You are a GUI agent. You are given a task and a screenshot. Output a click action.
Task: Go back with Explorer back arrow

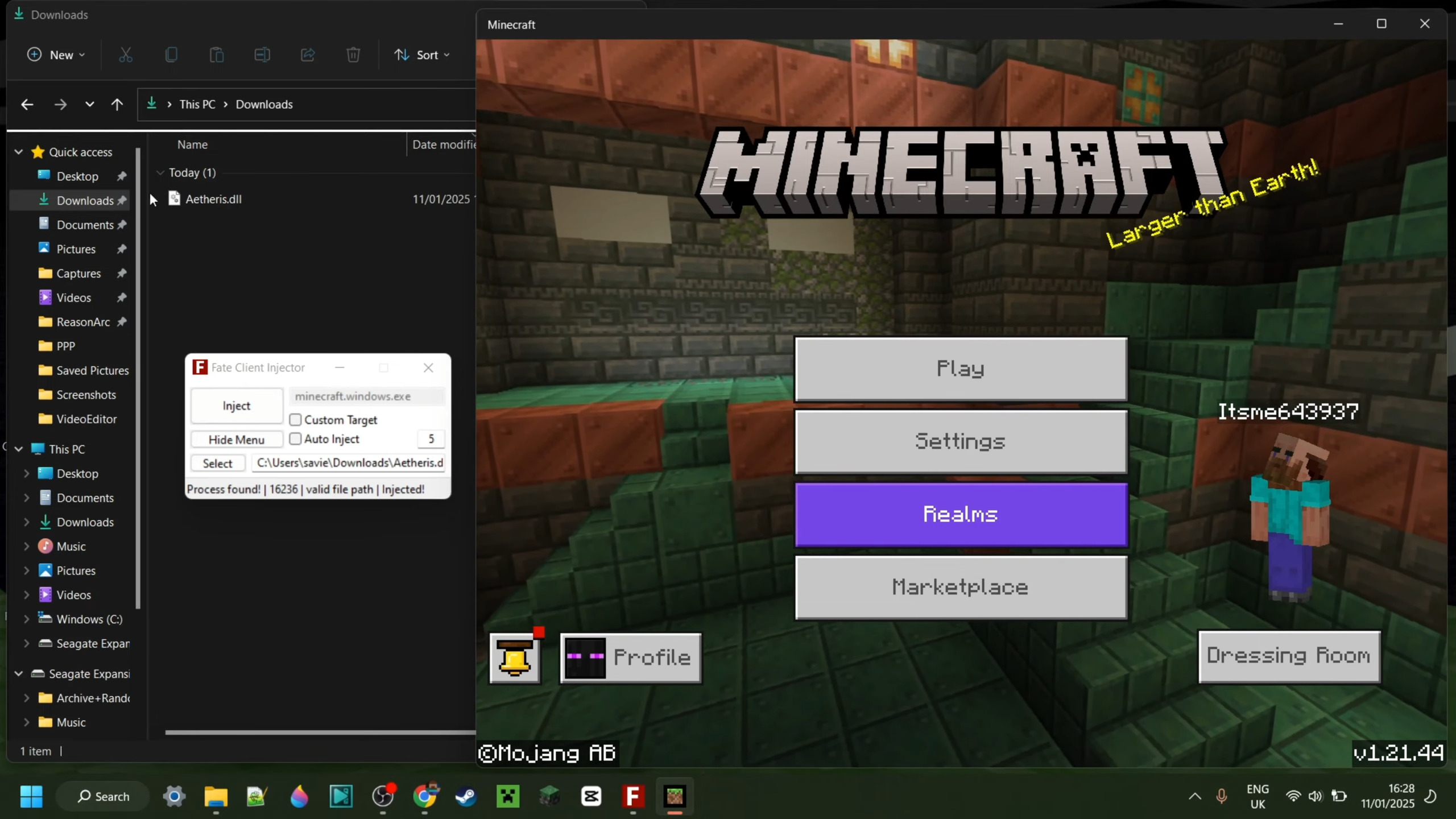click(27, 104)
